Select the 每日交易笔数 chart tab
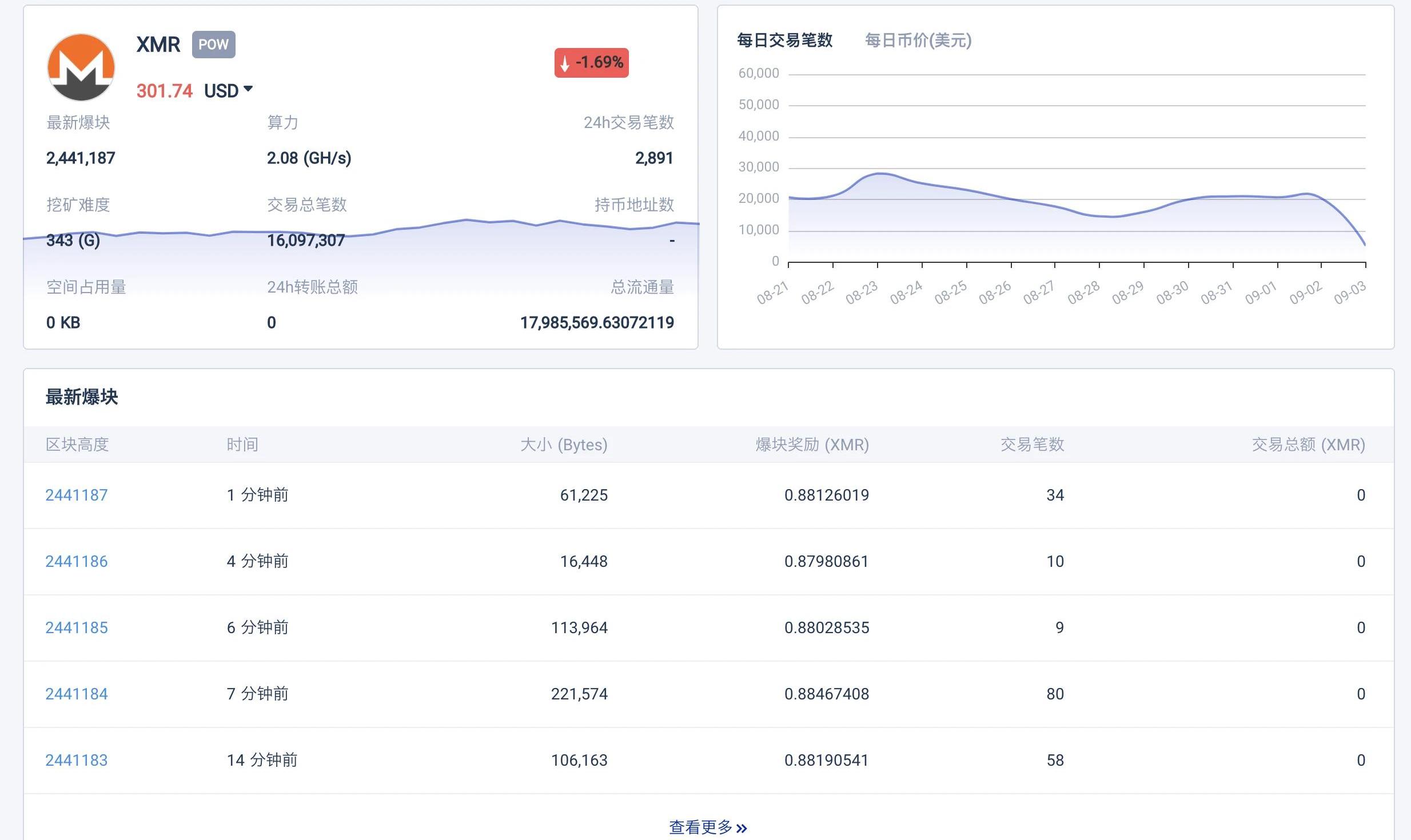Viewport: 1411px width, 840px height. (784, 41)
